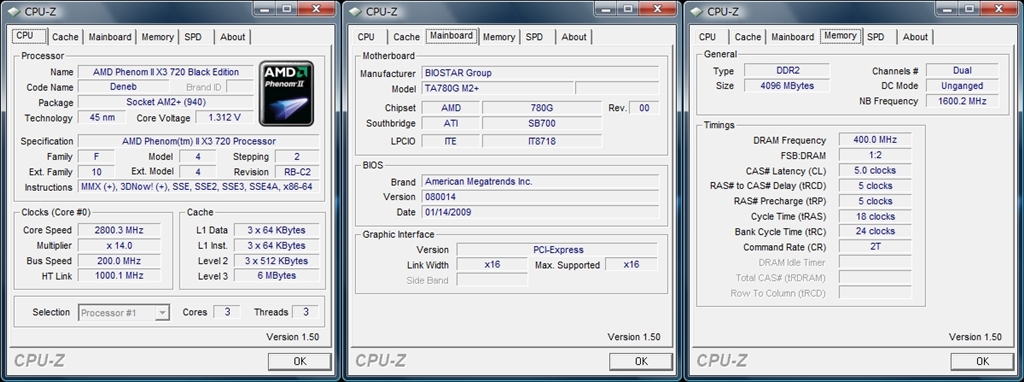Viewport: 1024px width, 382px height.
Task: Select Mainboard tab in middle window
Action: click(x=451, y=36)
